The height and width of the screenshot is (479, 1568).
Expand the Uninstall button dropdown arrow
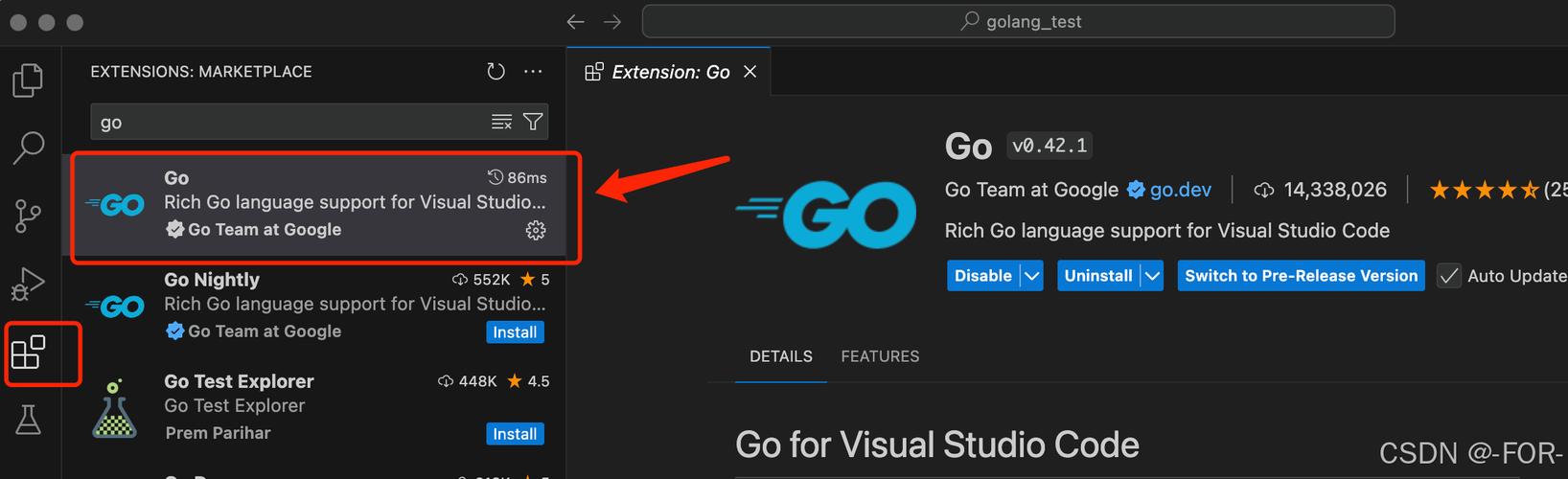(x=1152, y=276)
